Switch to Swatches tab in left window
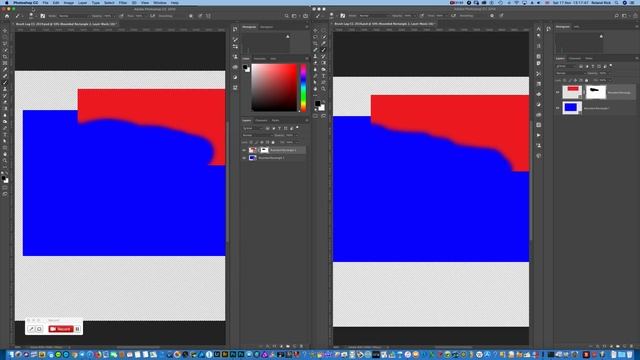Screen dimensions: 640x360 coord(260,58)
